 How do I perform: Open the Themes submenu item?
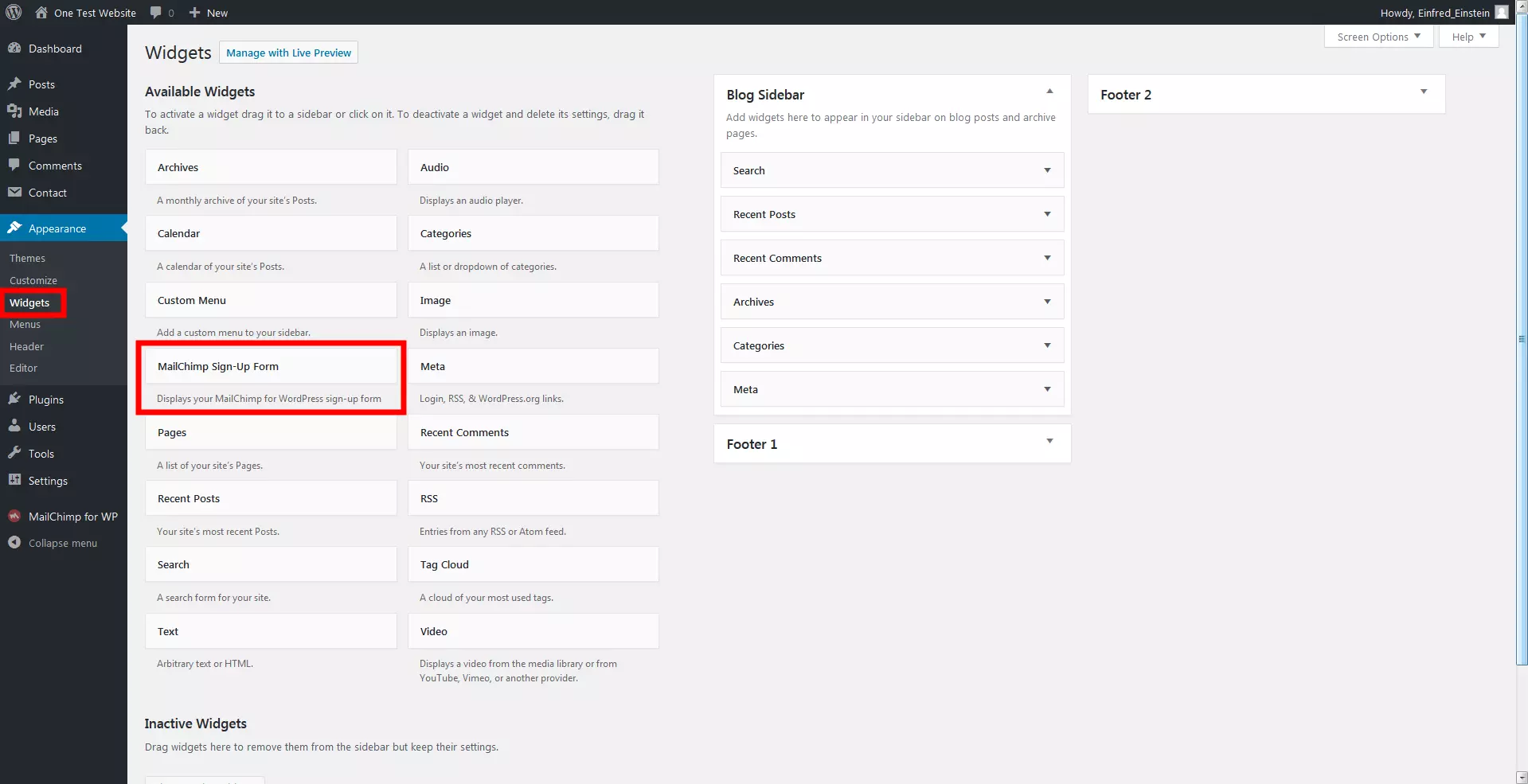(27, 259)
